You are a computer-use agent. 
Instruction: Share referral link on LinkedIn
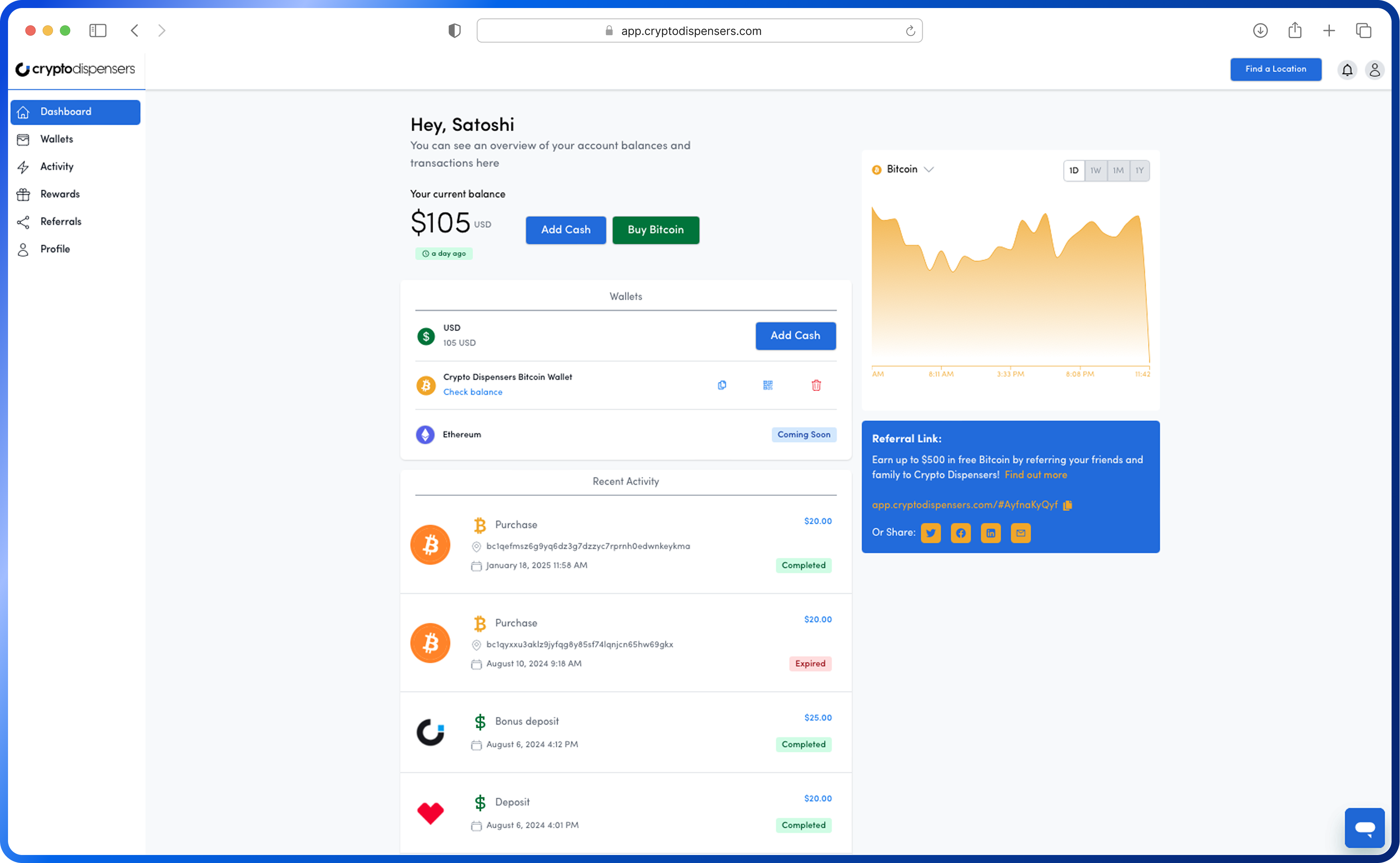pyautogui.click(x=991, y=533)
